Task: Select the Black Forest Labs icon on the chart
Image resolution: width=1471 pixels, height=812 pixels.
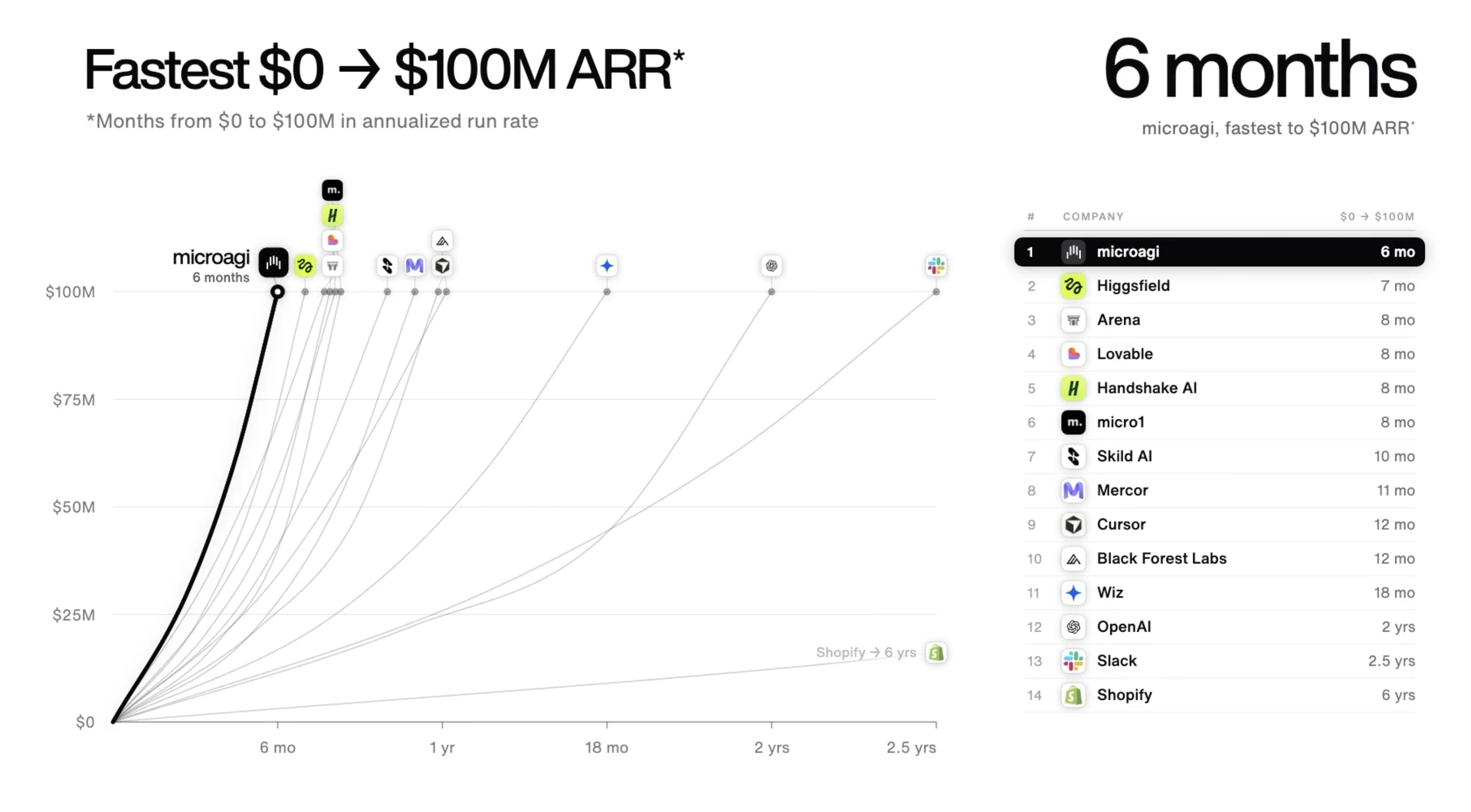Action: pyautogui.click(x=442, y=241)
